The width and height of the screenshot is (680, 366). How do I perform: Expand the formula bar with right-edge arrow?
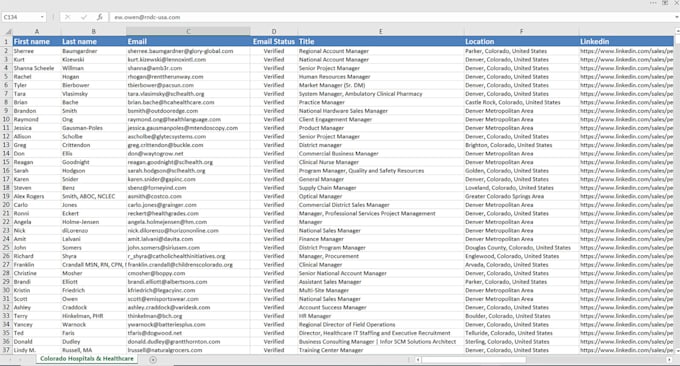(677, 17)
